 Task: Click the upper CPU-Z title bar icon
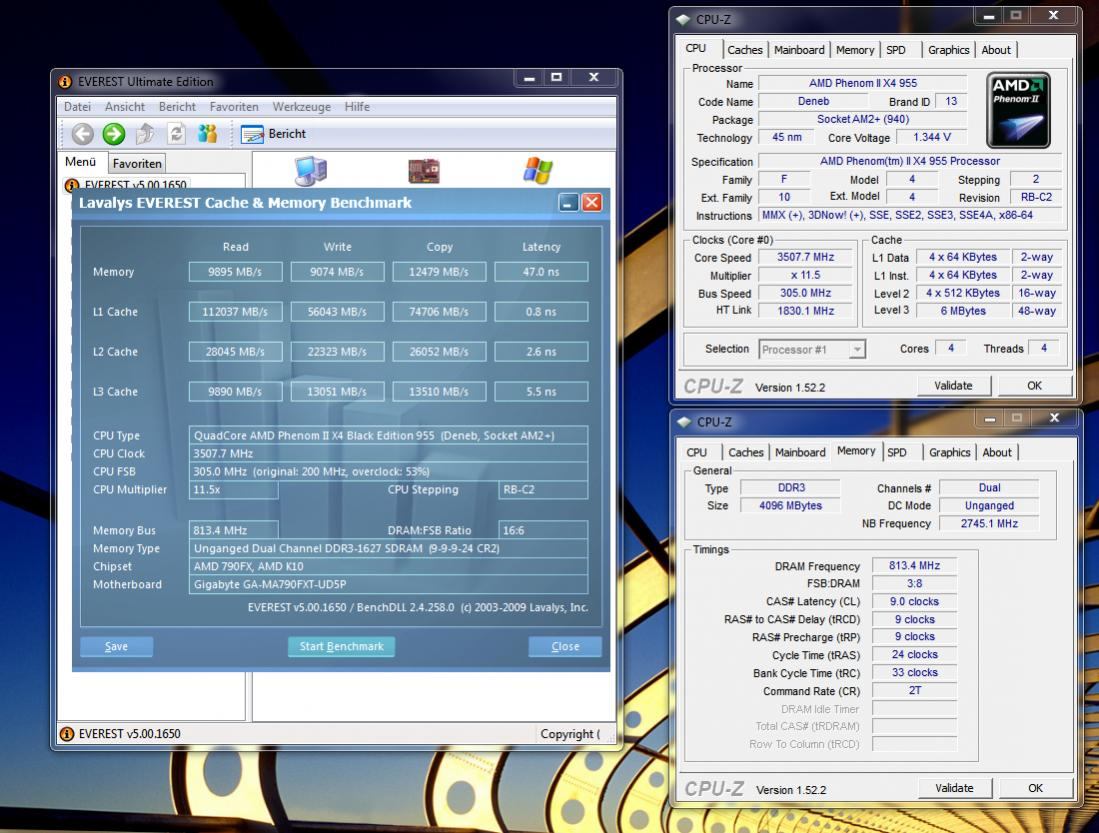pyautogui.click(x=683, y=19)
